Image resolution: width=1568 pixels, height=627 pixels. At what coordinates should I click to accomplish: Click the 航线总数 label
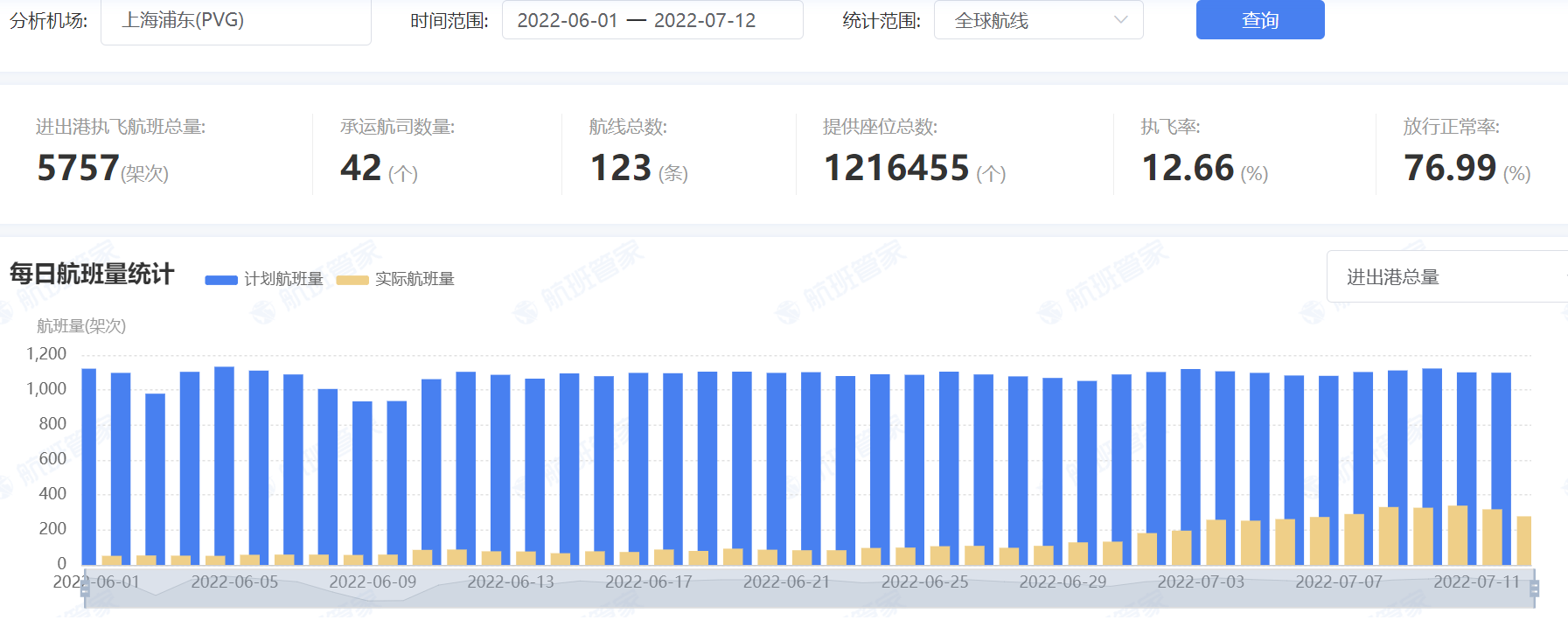tap(628, 127)
